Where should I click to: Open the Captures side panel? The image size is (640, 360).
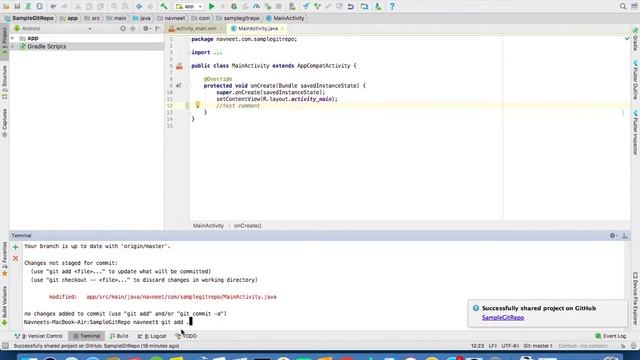point(4,123)
